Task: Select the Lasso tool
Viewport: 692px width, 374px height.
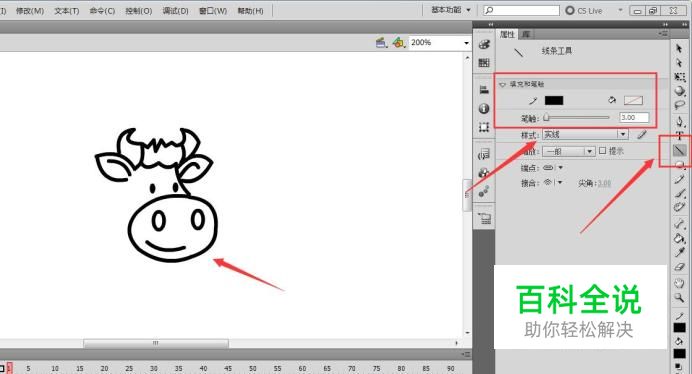Action: [679, 105]
